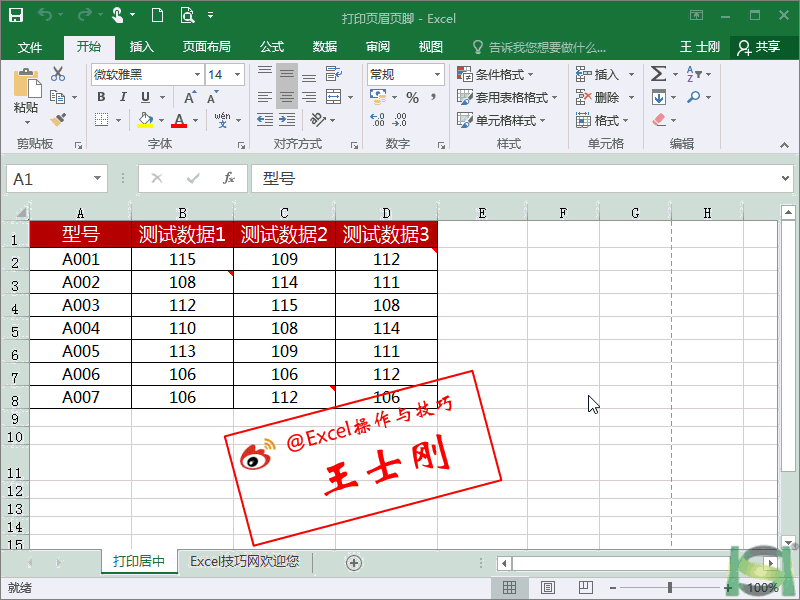Switch to the 插入 ribbon tab
This screenshot has height=600, width=800.
point(141,47)
